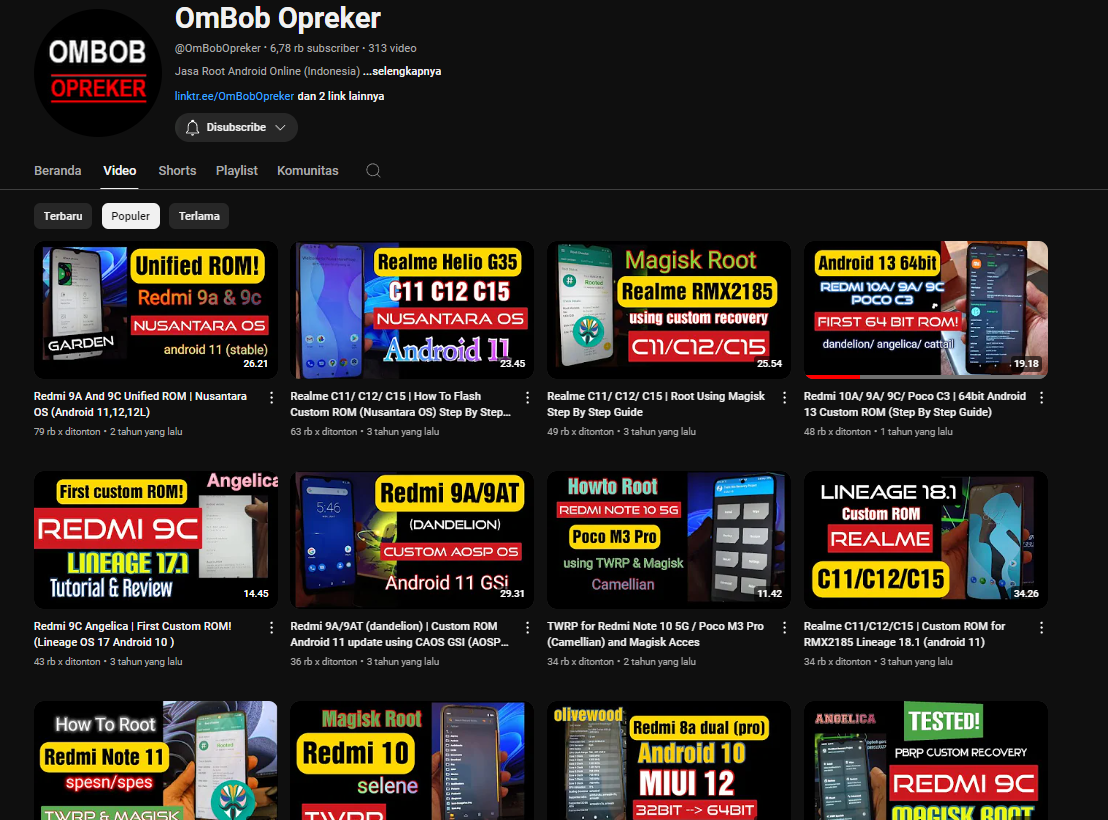Open title Redmi 9C Angelica First Custom ROM
Screen dimensions: 1108x820
point(133,634)
